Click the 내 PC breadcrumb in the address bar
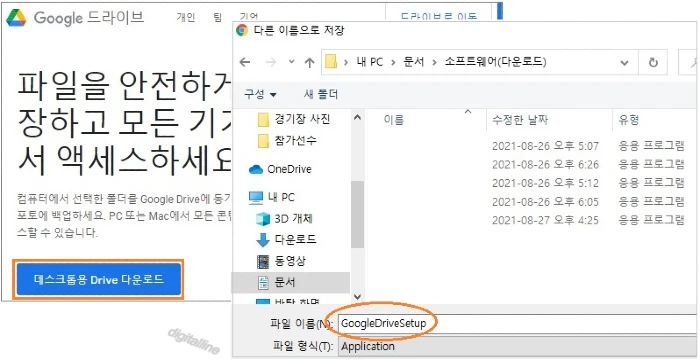 click(x=370, y=62)
